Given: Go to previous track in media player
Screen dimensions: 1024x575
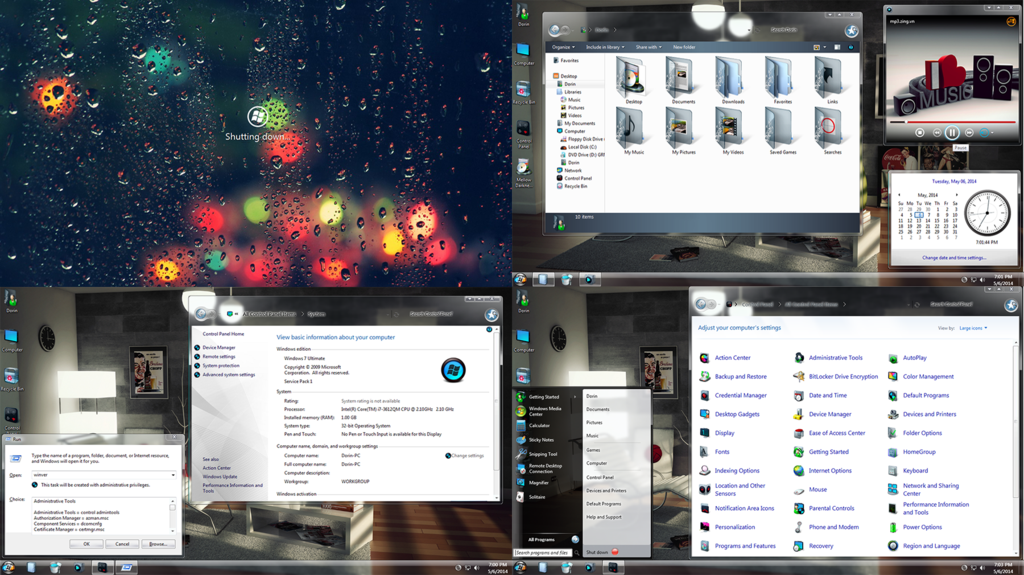Looking at the screenshot, I should tap(936, 133).
